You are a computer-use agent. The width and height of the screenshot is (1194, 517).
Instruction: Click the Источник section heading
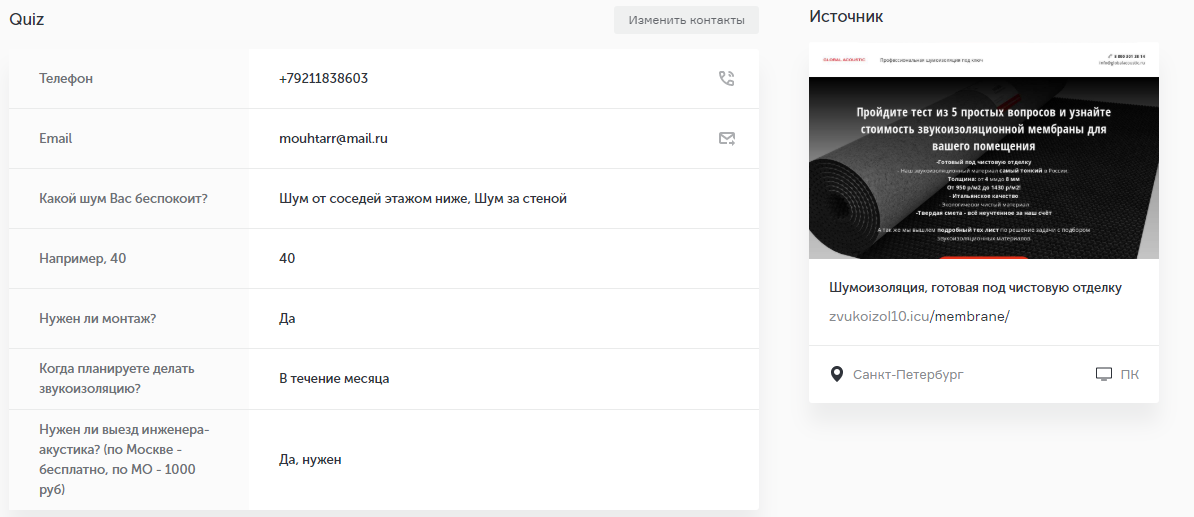(x=846, y=17)
